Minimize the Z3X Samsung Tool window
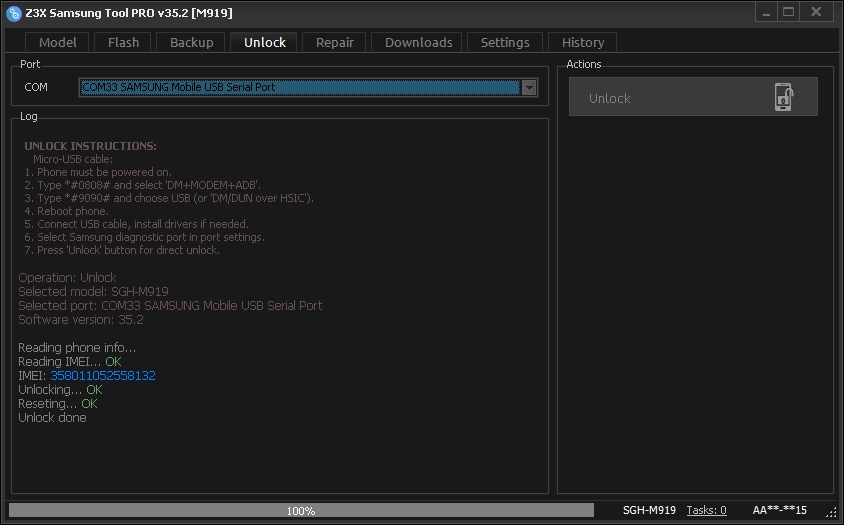The height and width of the screenshot is (525, 844). [766, 12]
